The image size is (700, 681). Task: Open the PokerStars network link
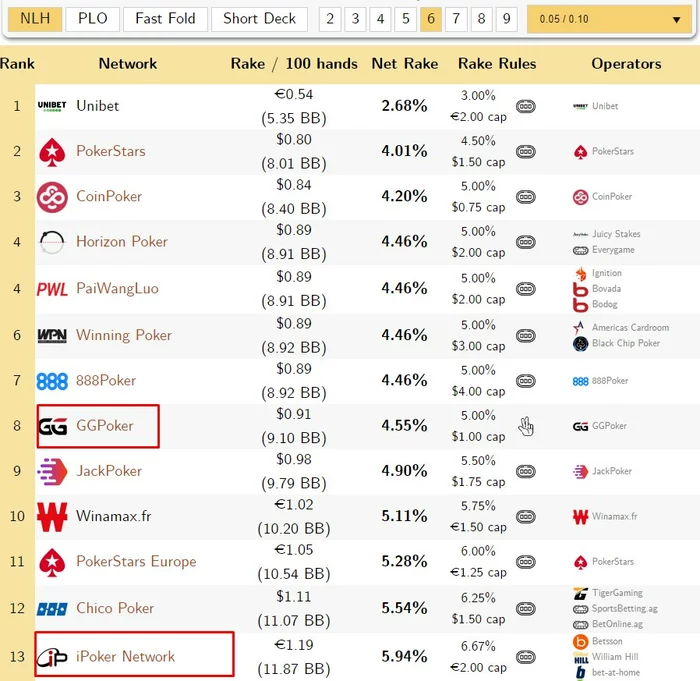pos(111,151)
